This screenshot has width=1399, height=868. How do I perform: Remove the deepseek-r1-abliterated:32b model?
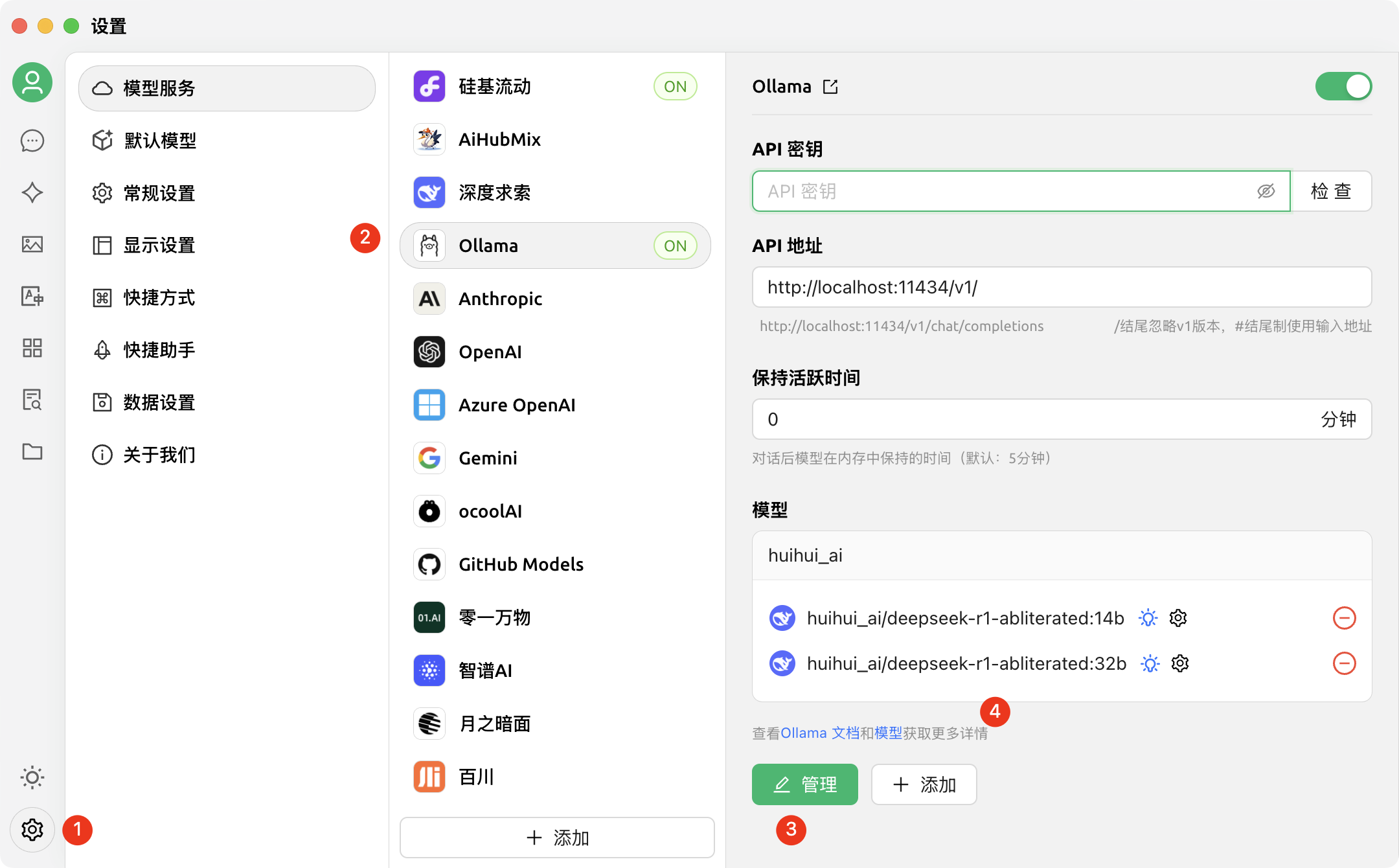[1345, 663]
